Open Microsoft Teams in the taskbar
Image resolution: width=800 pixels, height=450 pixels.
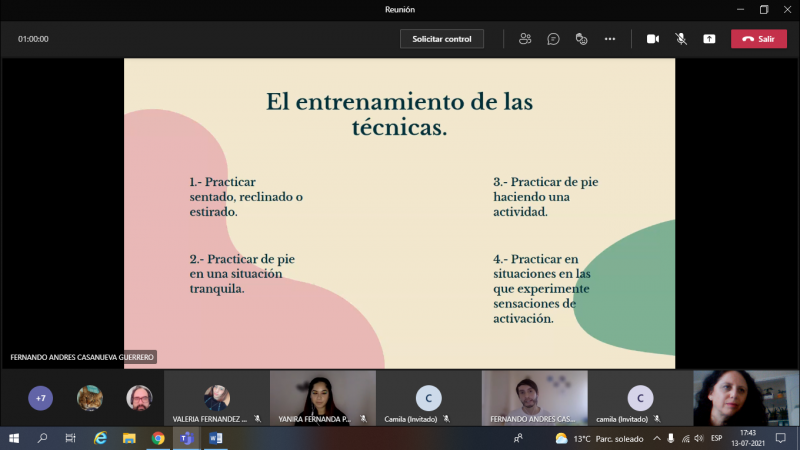(186, 438)
